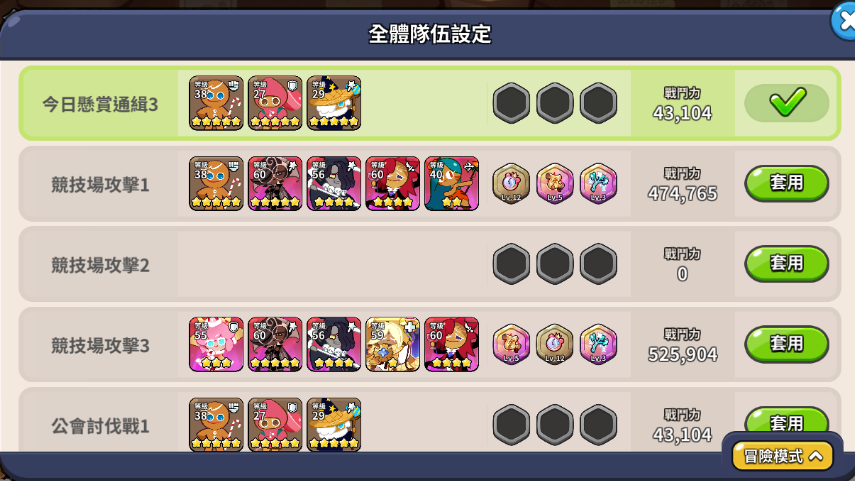This screenshot has width=855, height=481.
Task: Apply the 公會討伐戰1 team preset
Action: [787, 420]
